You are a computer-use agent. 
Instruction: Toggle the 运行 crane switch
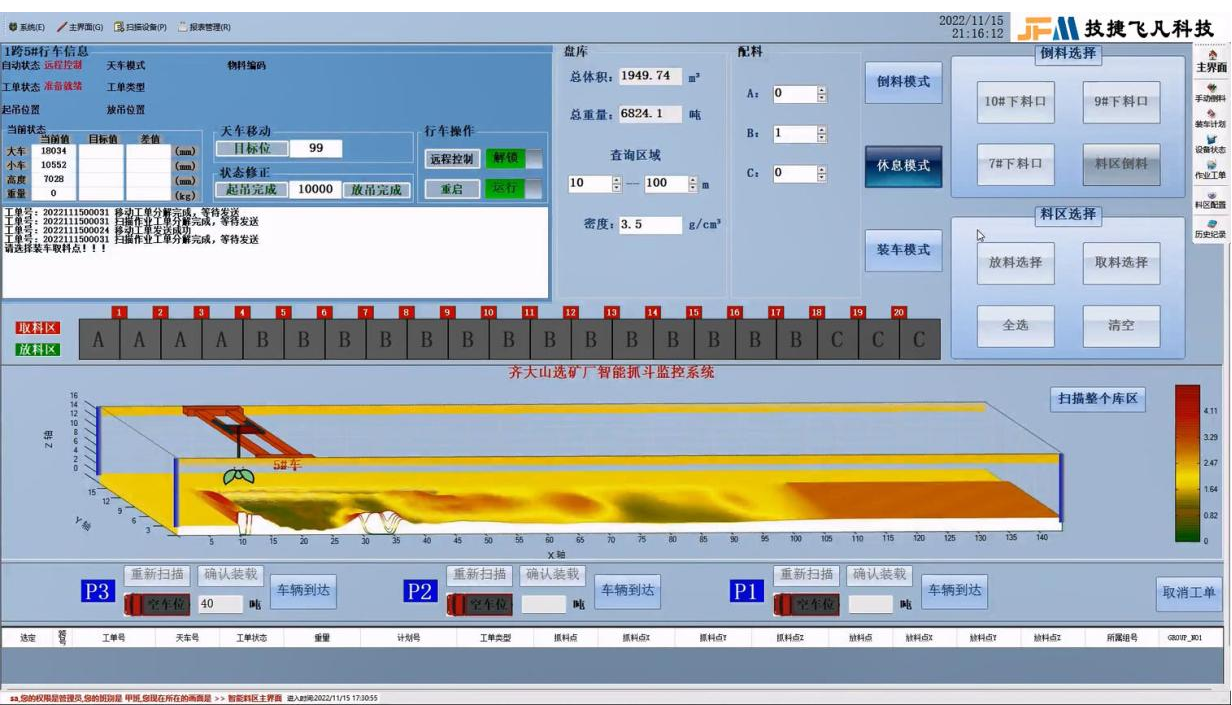(514, 188)
